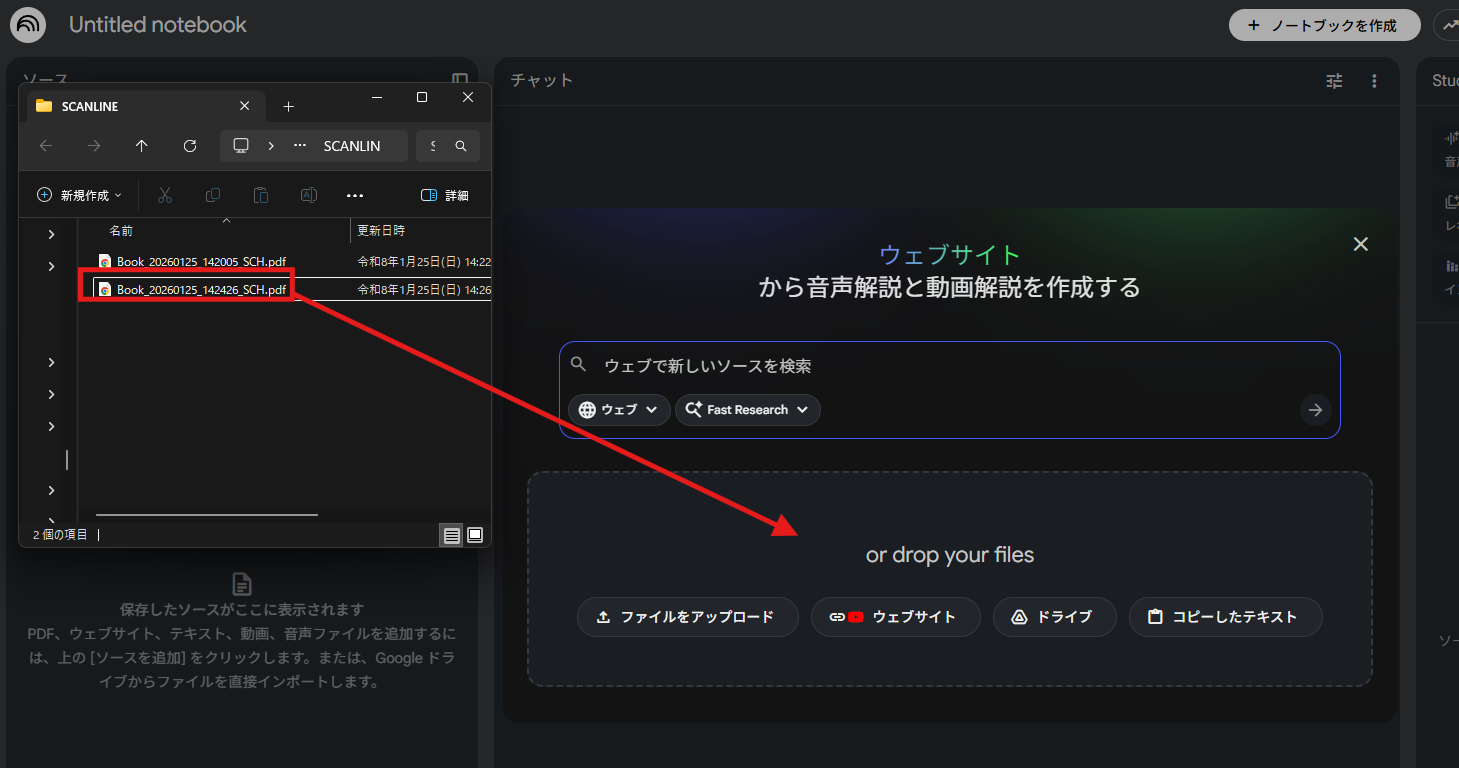1459x768 pixels.
Task: Open the chat settings sliders icon
Action: pos(1334,81)
